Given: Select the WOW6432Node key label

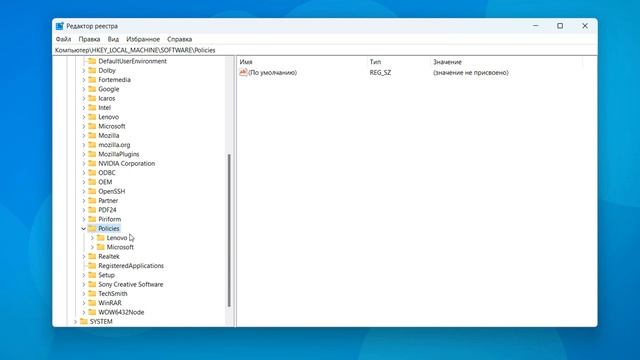Looking at the screenshot, I should point(121,312).
